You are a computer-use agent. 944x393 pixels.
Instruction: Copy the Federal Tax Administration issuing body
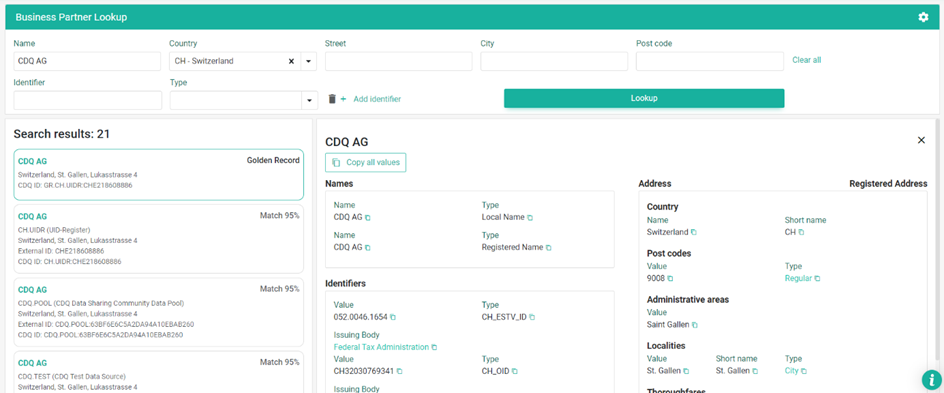click(434, 347)
